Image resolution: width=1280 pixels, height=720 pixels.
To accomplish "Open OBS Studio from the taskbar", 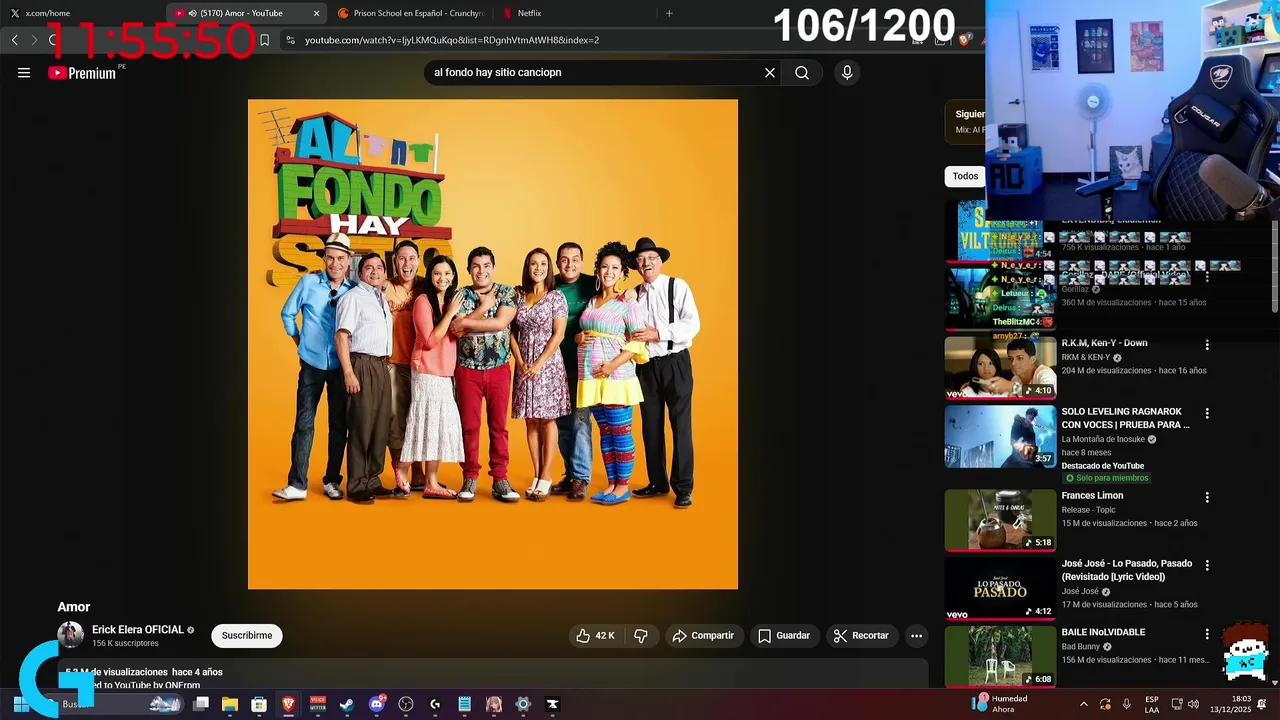I will coord(406,704).
